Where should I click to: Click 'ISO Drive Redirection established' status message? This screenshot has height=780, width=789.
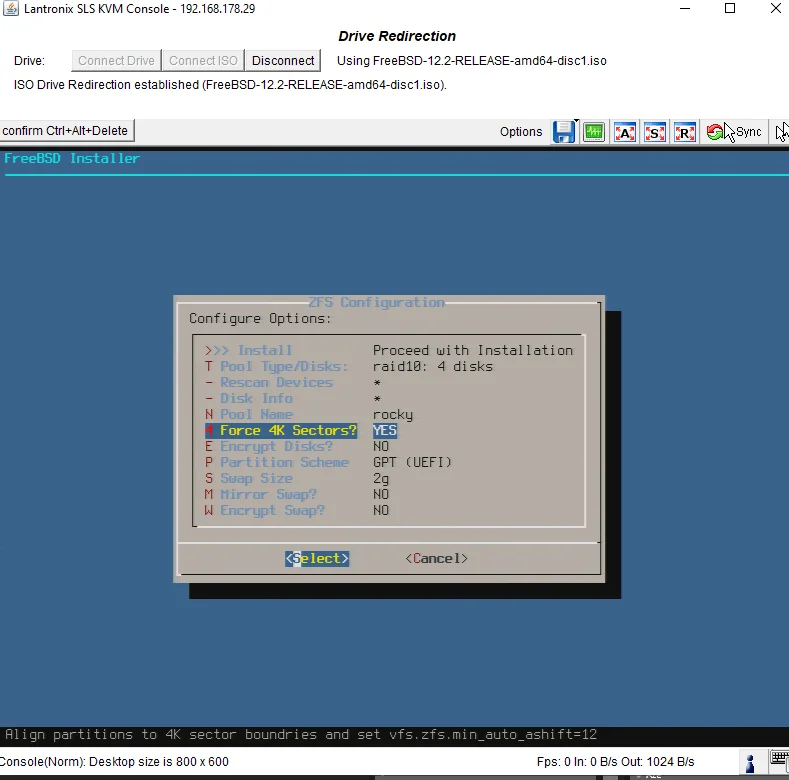(230, 85)
